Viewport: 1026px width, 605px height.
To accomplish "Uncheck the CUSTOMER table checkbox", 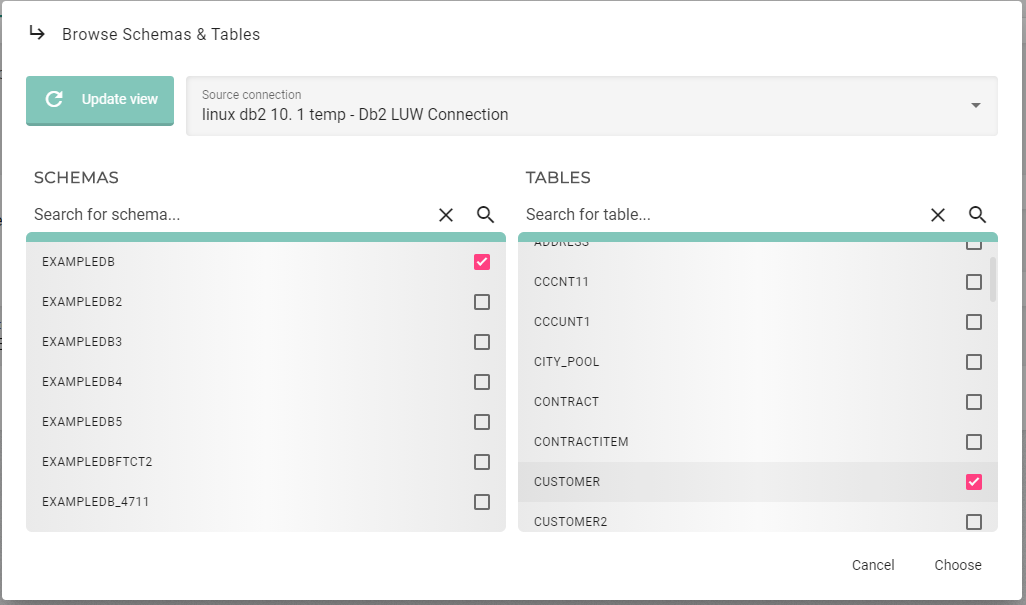I will click(x=973, y=481).
